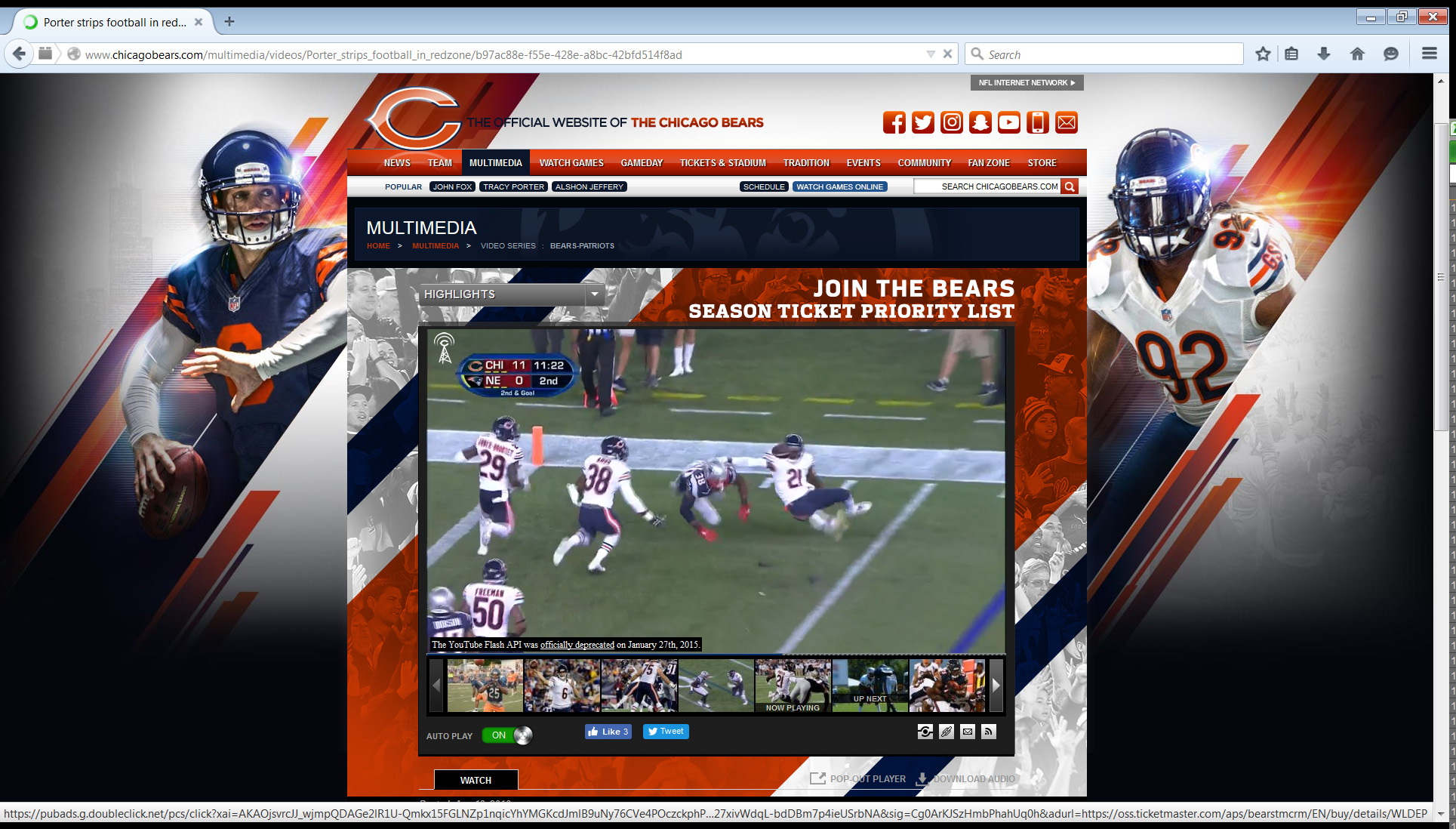Stop loading with the address bar X
The image size is (1456, 829).
947,54
